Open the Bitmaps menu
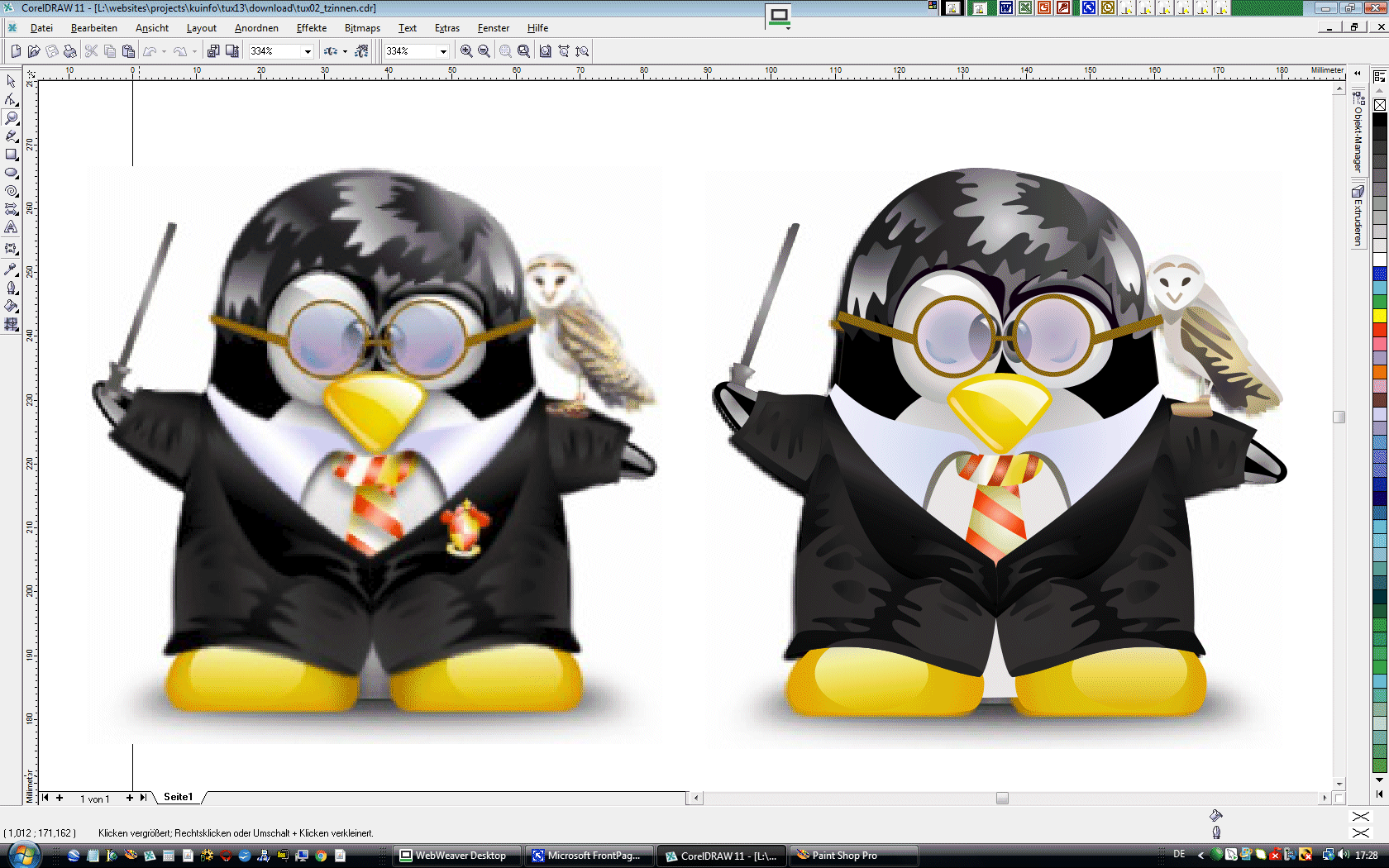This screenshot has width=1389, height=868. point(362,28)
